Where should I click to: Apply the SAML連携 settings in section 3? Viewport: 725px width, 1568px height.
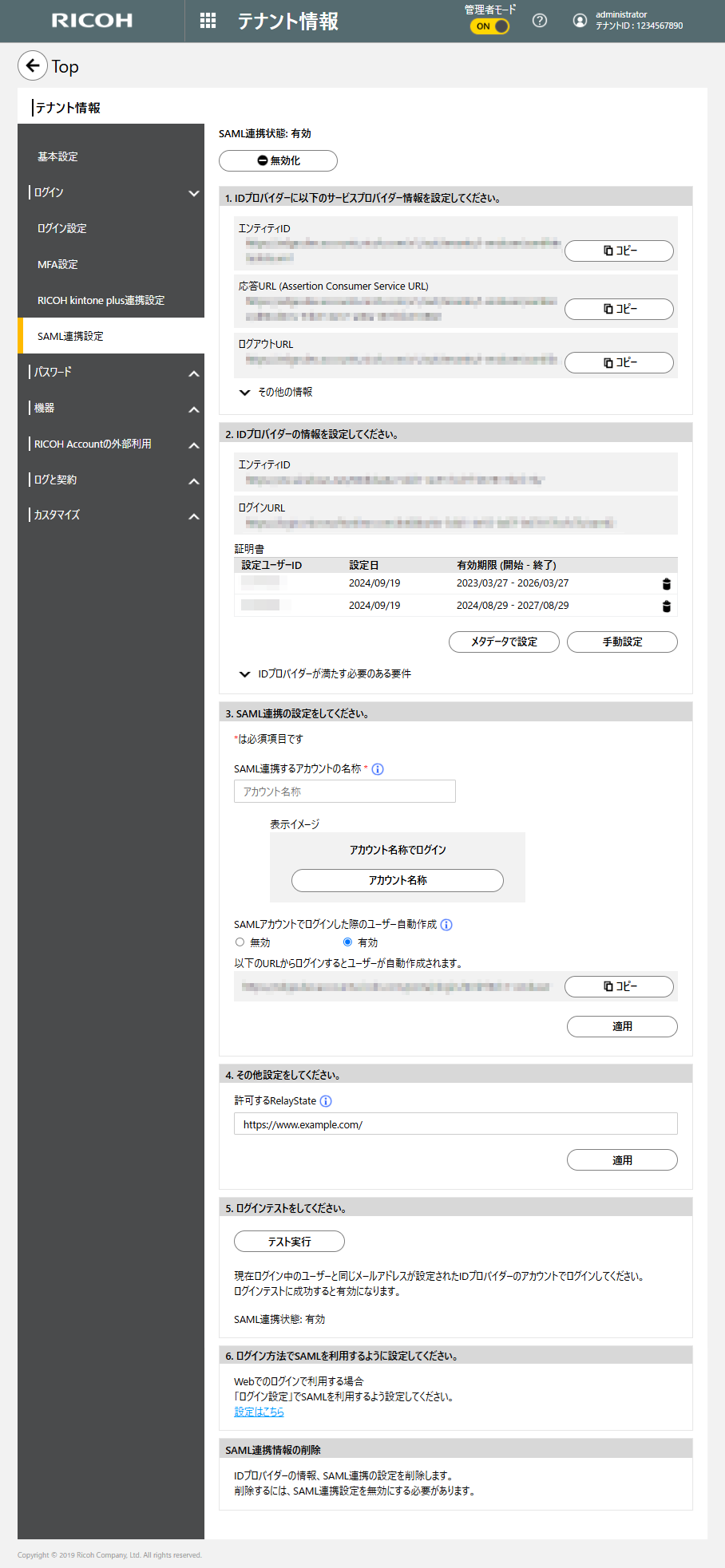(622, 1026)
